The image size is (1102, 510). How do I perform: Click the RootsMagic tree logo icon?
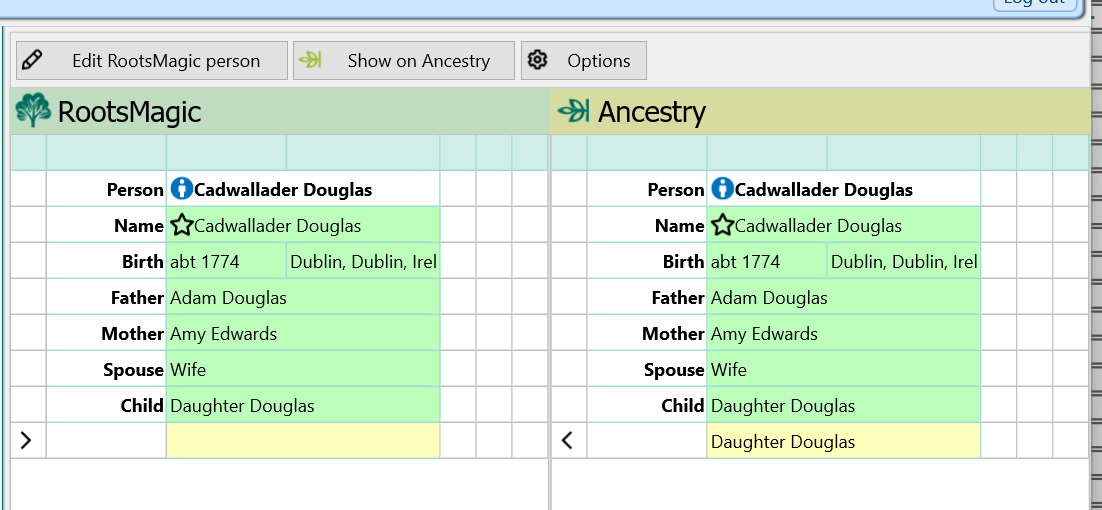click(33, 110)
